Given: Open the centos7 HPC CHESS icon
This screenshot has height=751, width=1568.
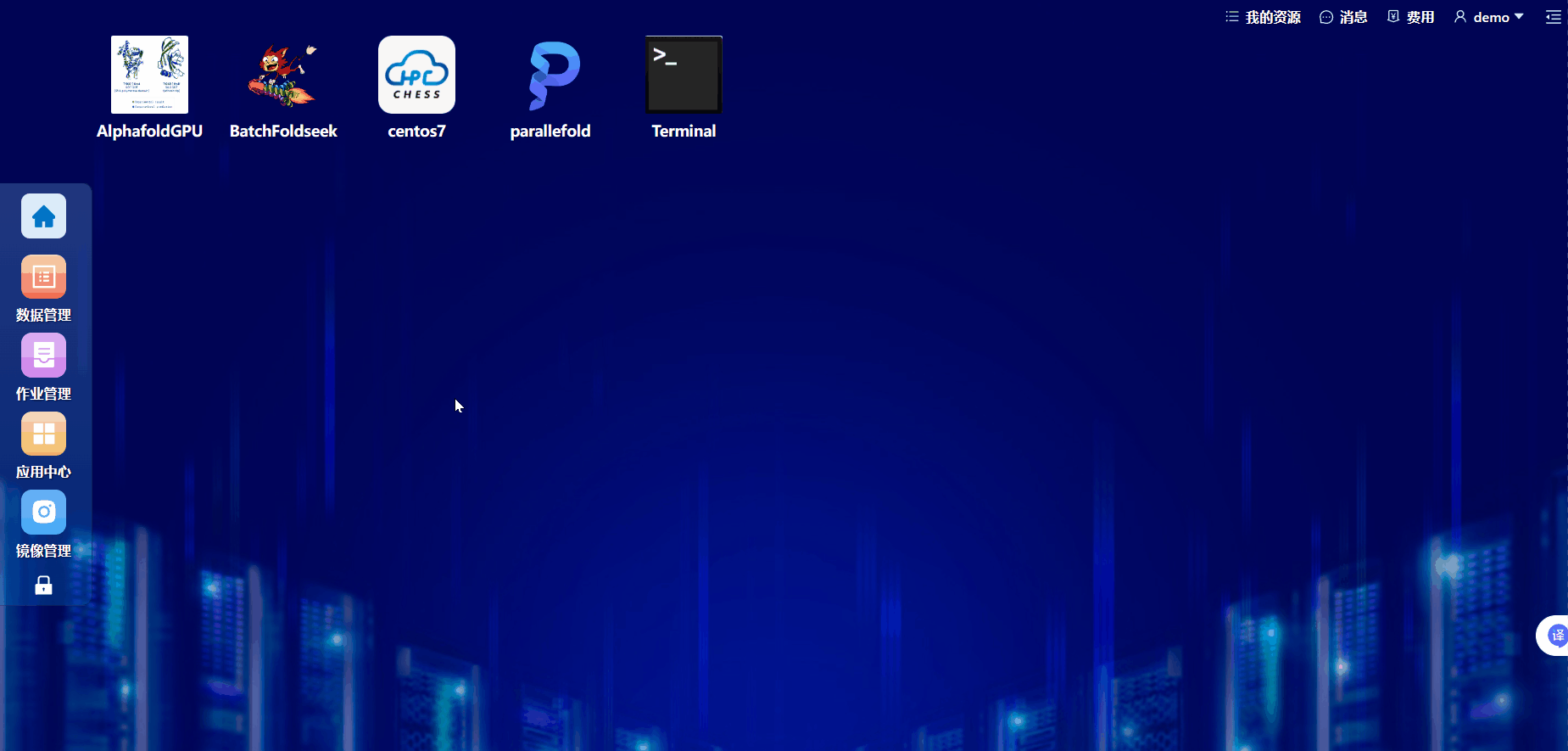Looking at the screenshot, I should 416,75.
